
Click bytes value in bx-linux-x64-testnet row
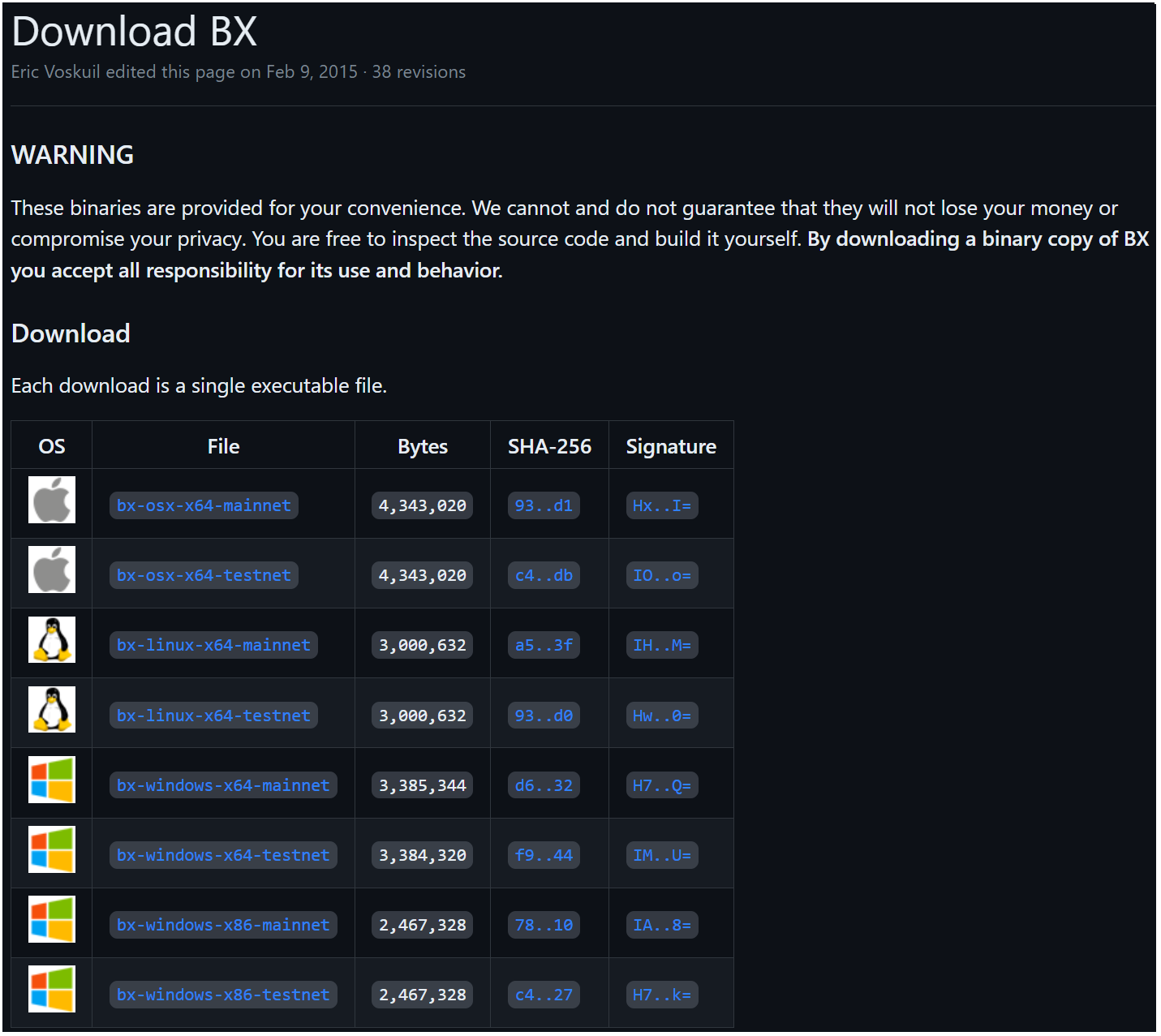423,716
